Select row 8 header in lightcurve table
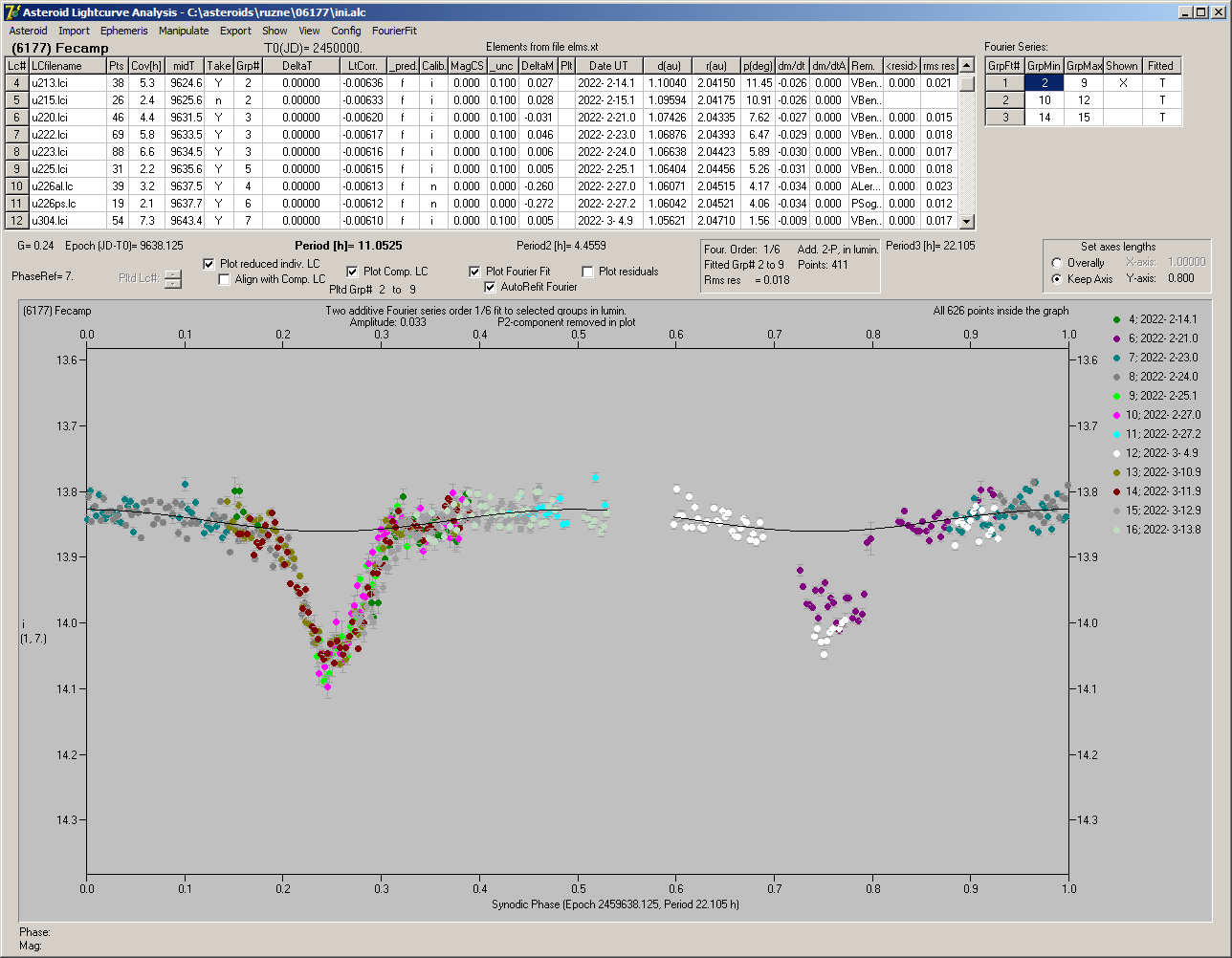Screen dimensions: 1232x958 coord(16,152)
